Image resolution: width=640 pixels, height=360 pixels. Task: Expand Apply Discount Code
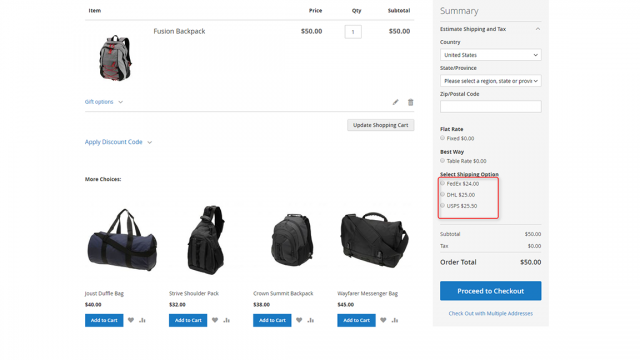pos(118,142)
